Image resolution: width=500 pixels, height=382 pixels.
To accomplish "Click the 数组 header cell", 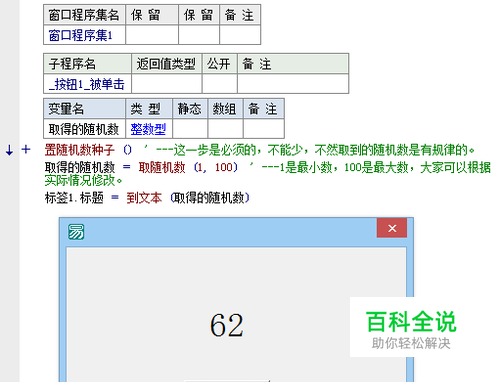I will point(225,109).
